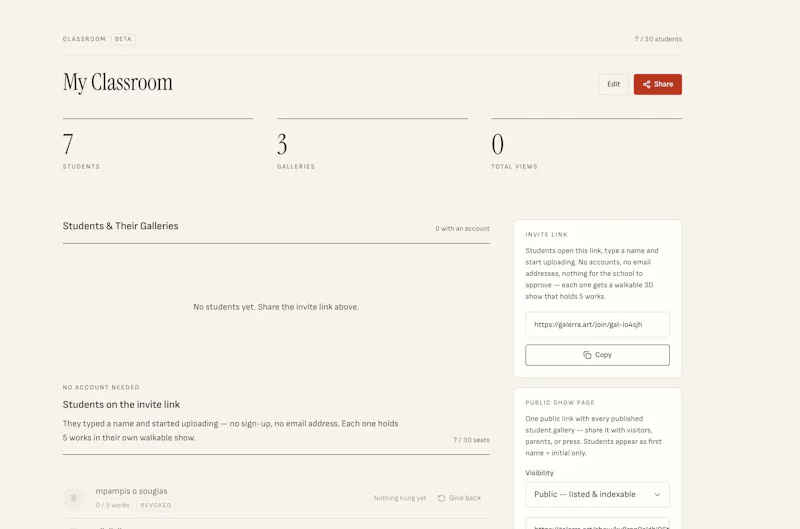Click the 'NO ACCOUNT NEEDED' label

click(x=101, y=387)
